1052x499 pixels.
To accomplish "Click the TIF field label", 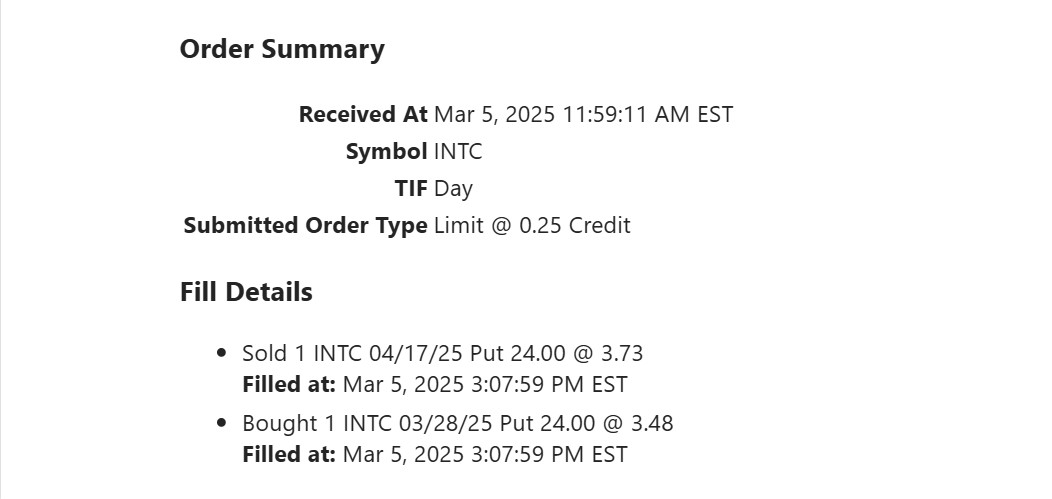I will (411, 189).
